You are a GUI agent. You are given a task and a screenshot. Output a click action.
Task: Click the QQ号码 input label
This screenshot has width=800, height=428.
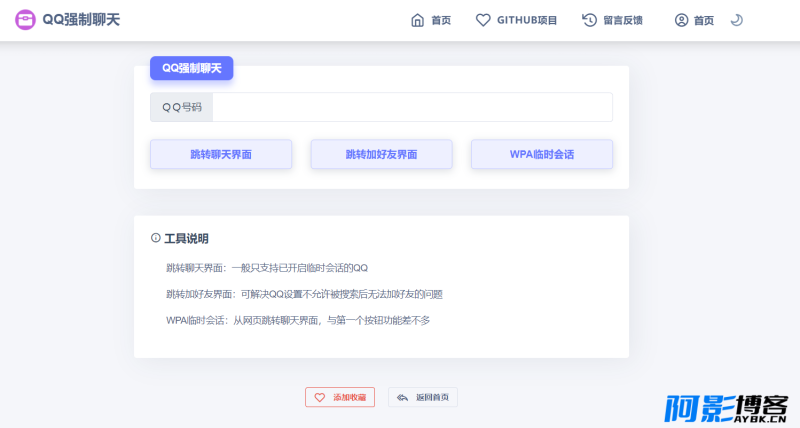coord(182,107)
